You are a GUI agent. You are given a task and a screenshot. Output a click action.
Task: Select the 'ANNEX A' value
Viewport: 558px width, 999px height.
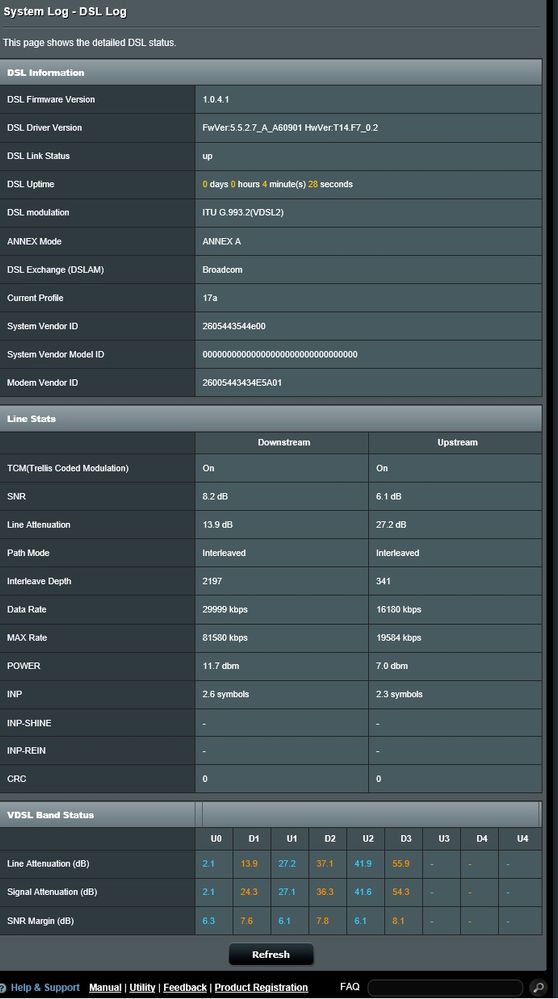click(x=222, y=241)
